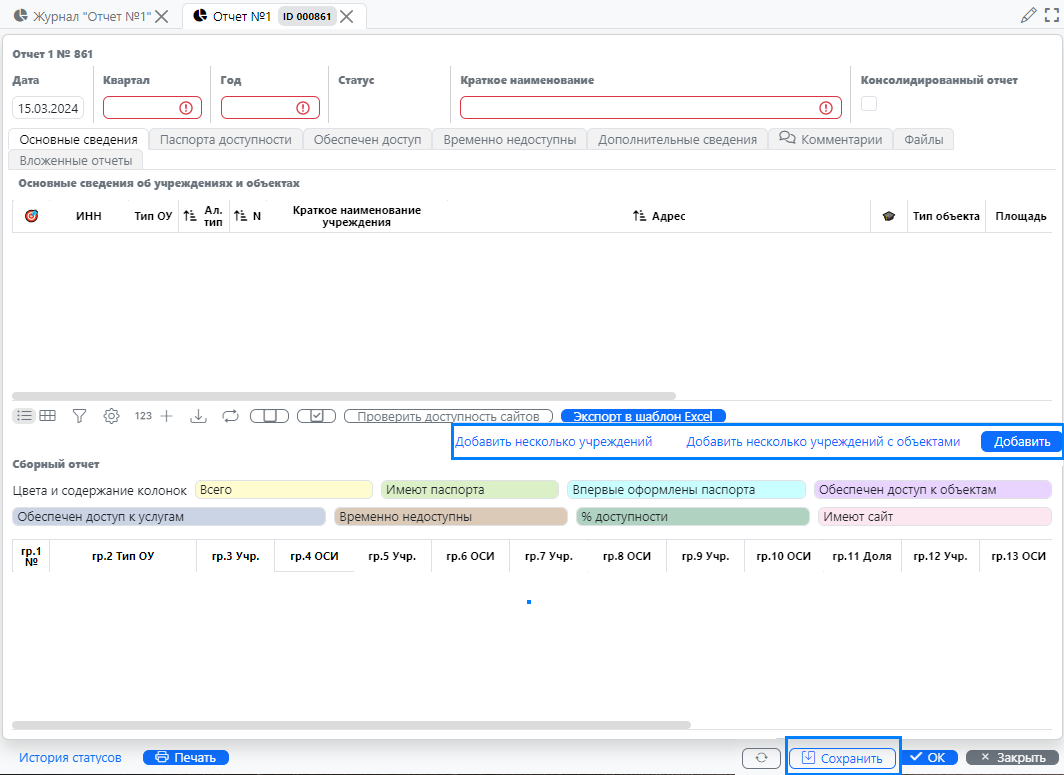Click the Краткое наименование input field
The image size is (1064, 775).
pyautogui.click(x=640, y=108)
